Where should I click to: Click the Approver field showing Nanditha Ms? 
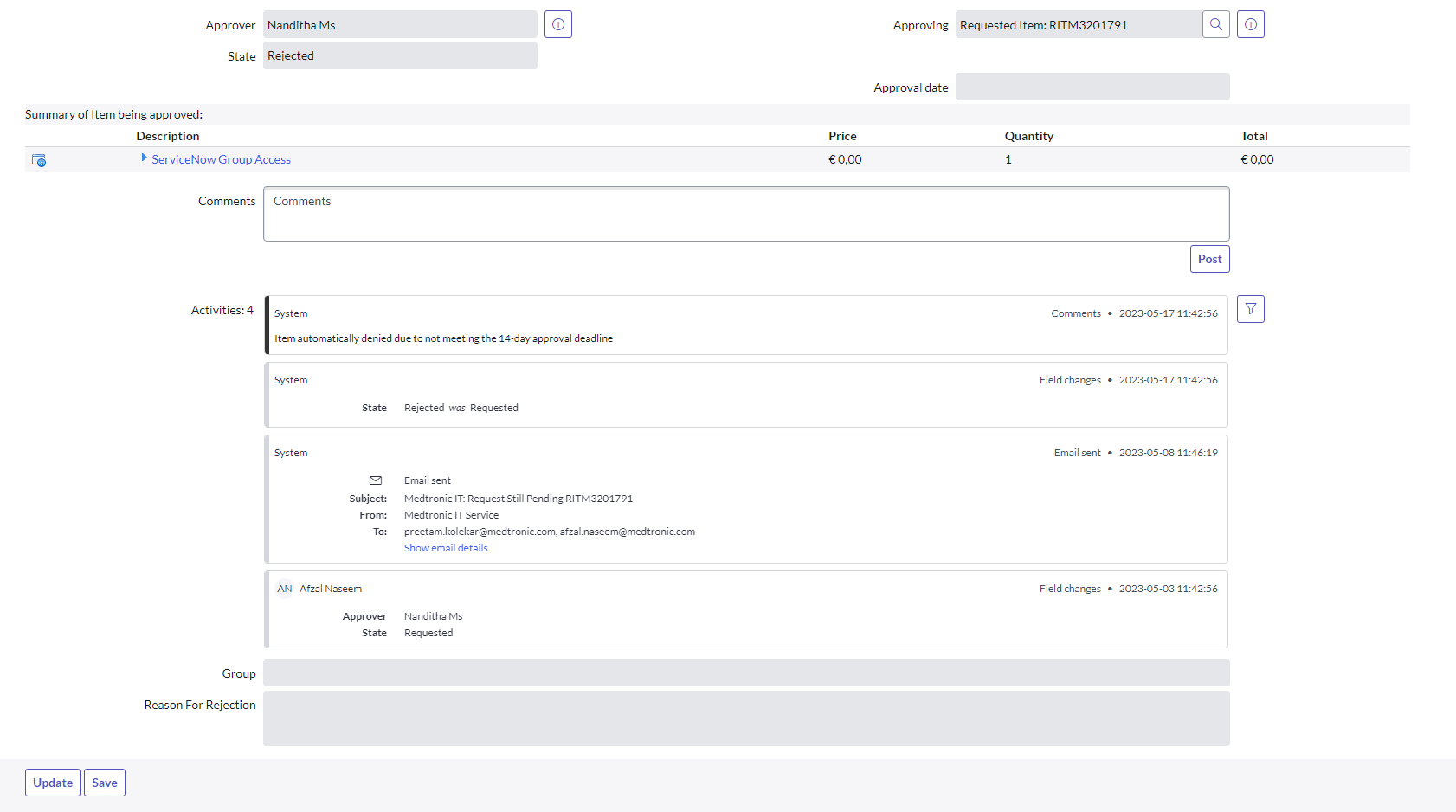[399, 25]
